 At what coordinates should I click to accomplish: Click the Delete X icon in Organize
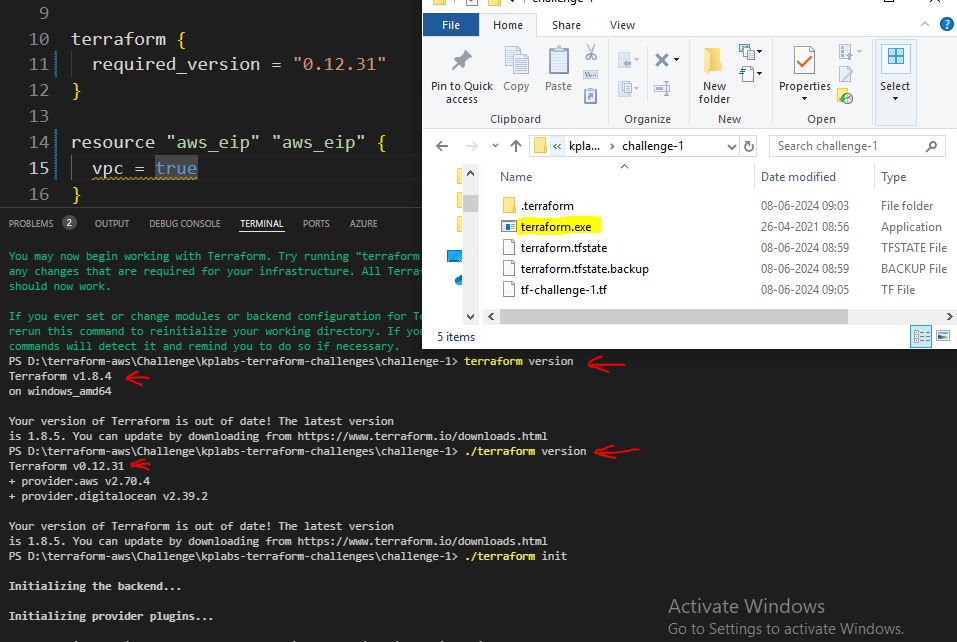coord(660,61)
